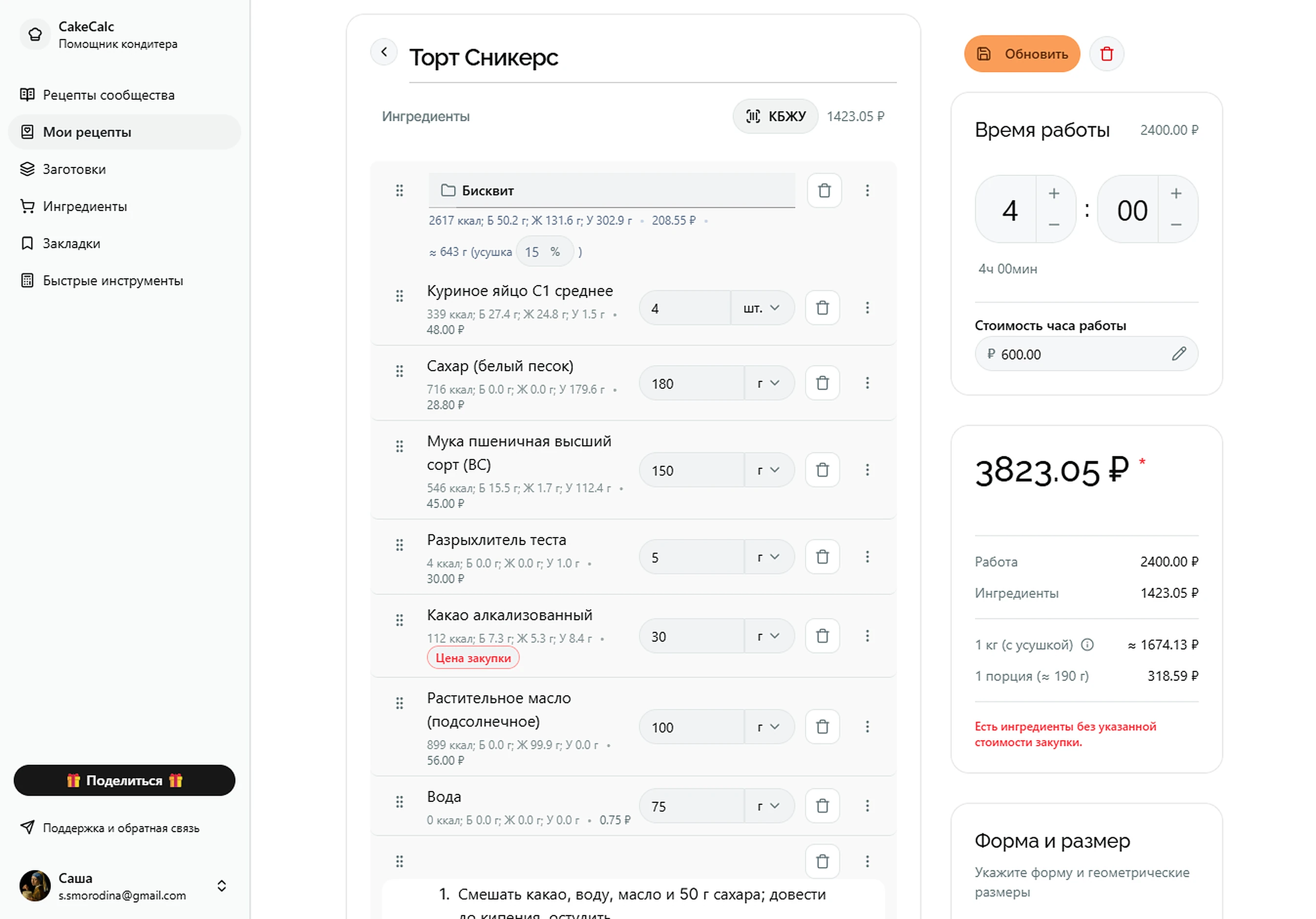Remove the Сахар (белый песок) ingredient

tap(823, 383)
